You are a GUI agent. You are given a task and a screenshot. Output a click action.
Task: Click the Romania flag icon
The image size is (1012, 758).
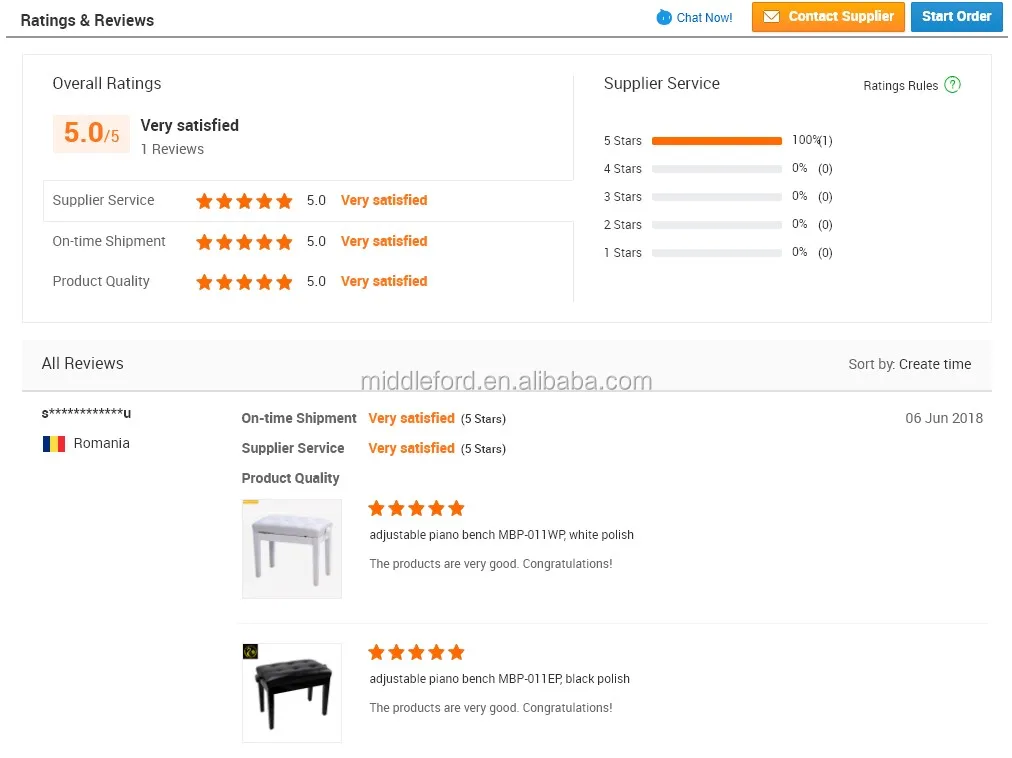[54, 443]
